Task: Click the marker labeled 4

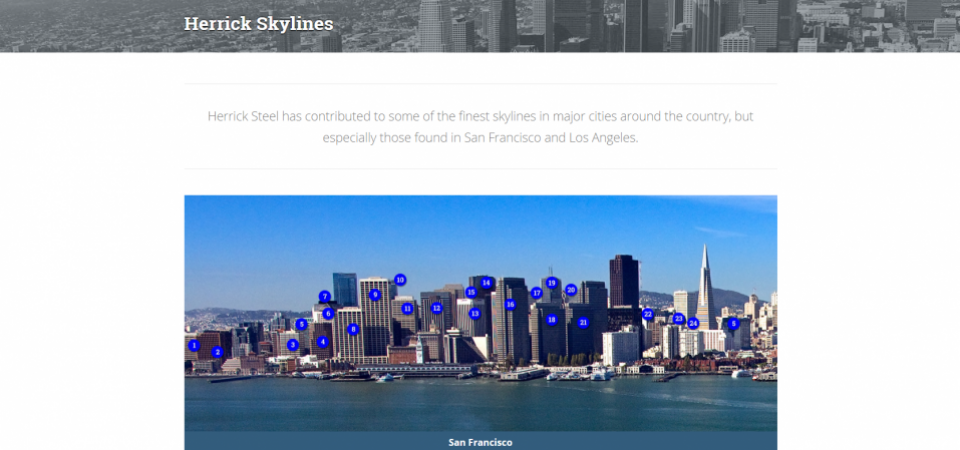Action: tap(322, 342)
